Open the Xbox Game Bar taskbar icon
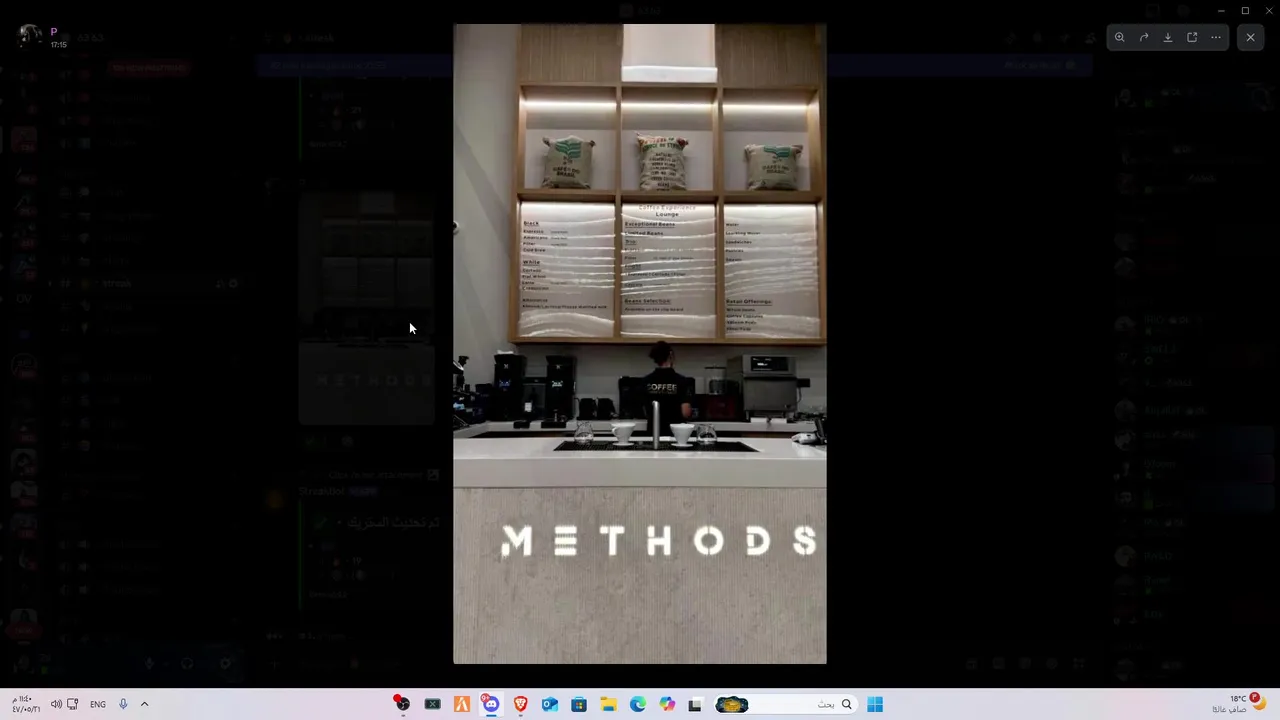This screenshot has width=1280, height=720. [432, 704]
